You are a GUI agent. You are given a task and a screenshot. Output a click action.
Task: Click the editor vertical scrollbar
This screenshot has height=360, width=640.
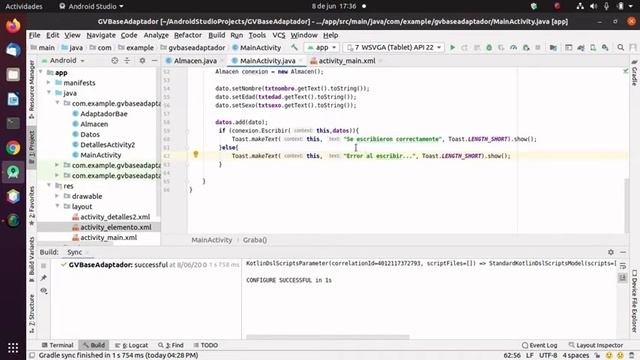[x=627, y=206]
